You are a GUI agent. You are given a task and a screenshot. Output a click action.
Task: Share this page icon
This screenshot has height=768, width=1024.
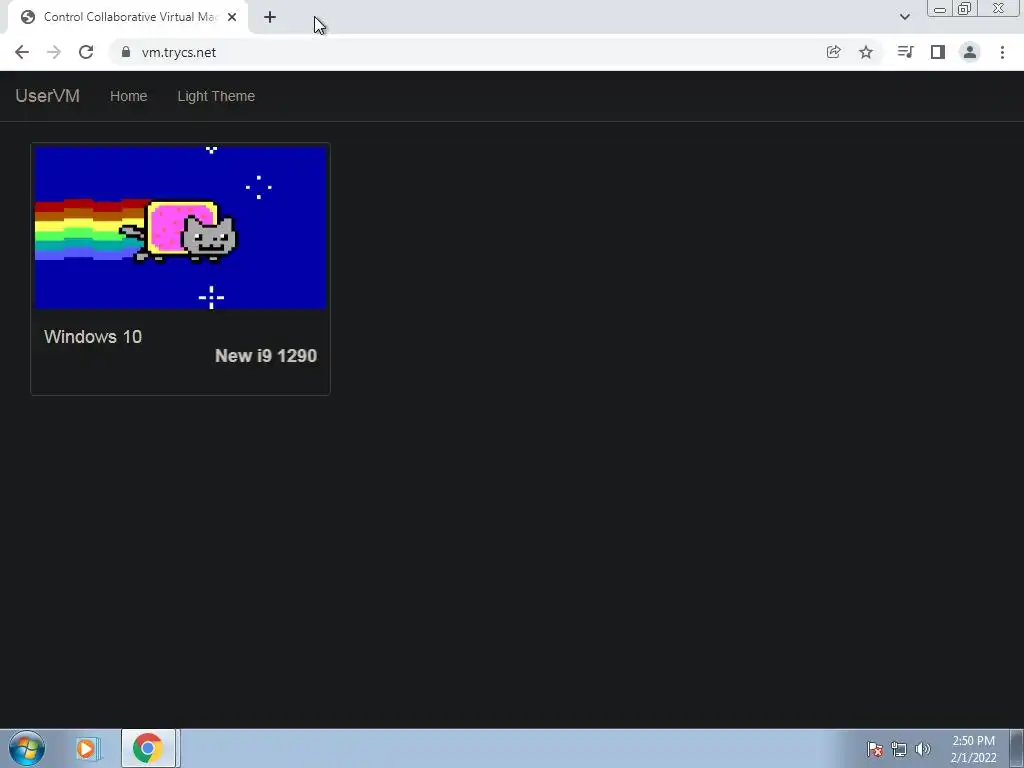[x=833, y=52]
